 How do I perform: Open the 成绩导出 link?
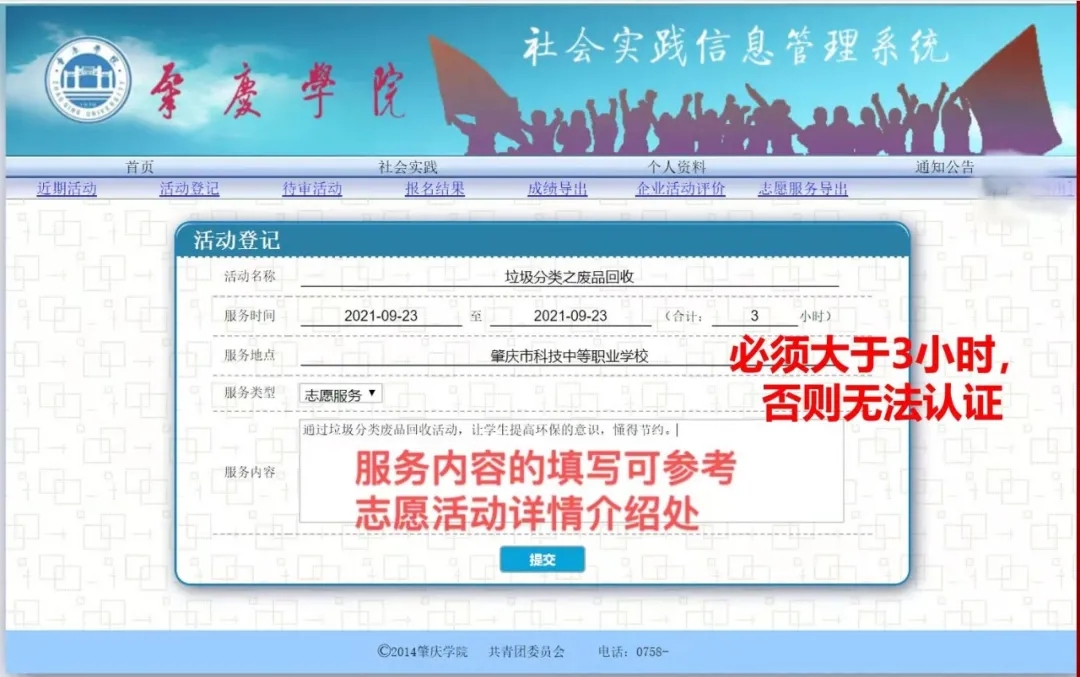[x=557, y=188]
